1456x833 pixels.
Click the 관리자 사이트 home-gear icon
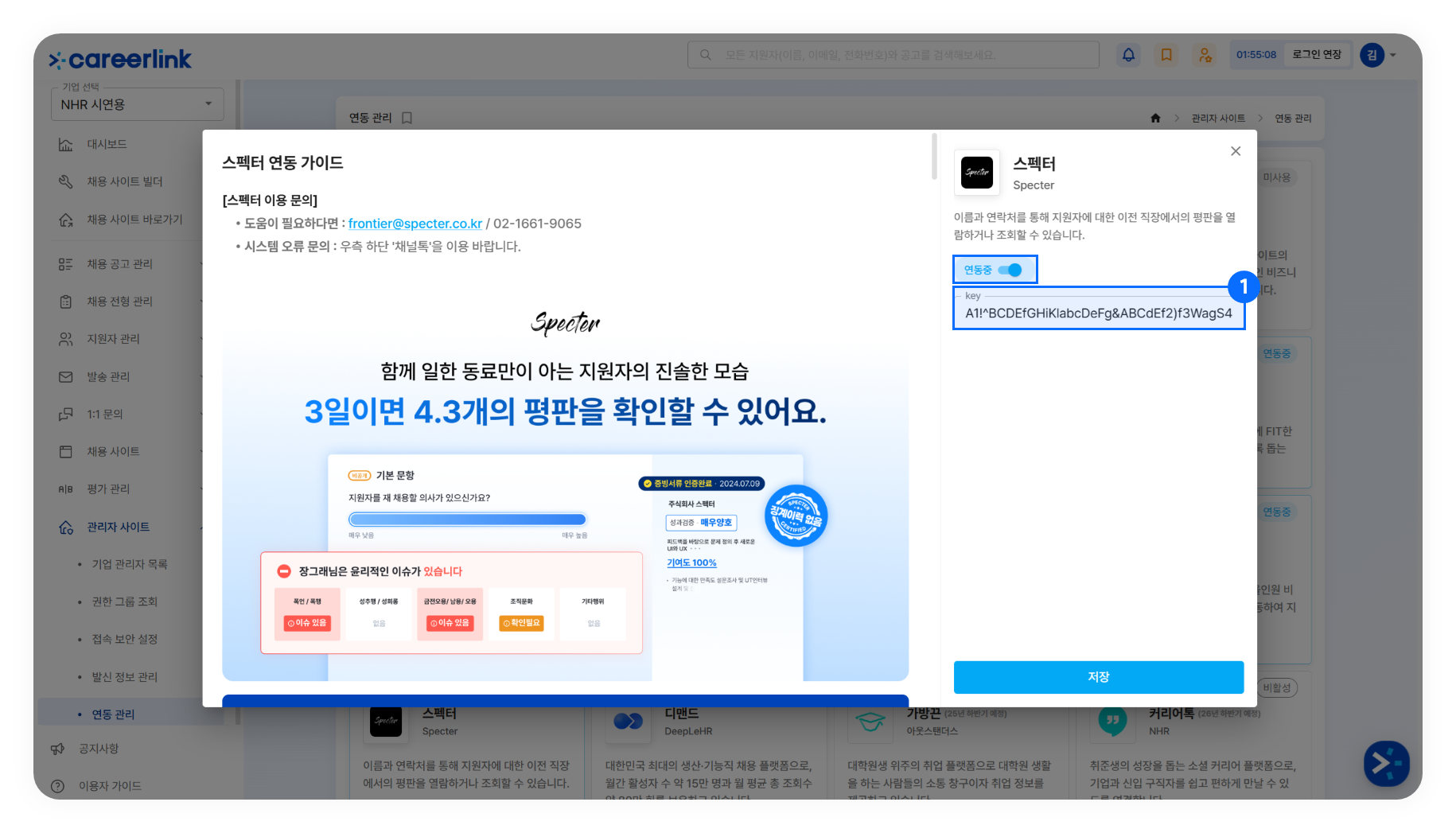(66, 527)
